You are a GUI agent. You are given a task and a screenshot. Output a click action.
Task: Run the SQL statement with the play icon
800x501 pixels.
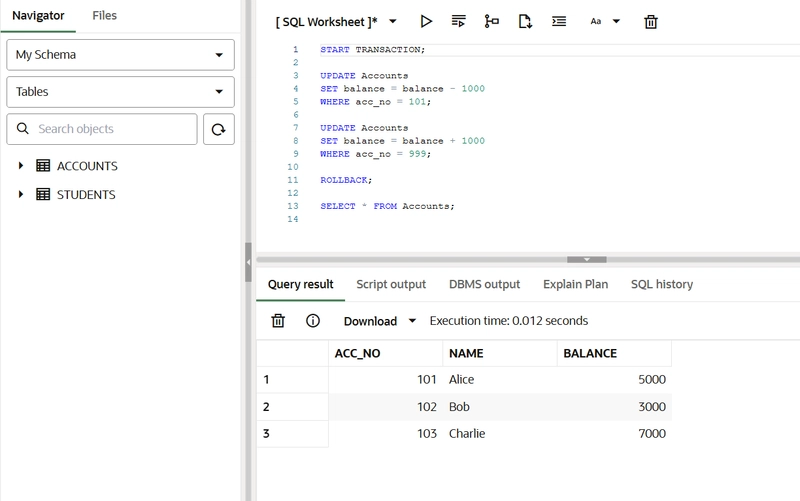click(426, 21)
